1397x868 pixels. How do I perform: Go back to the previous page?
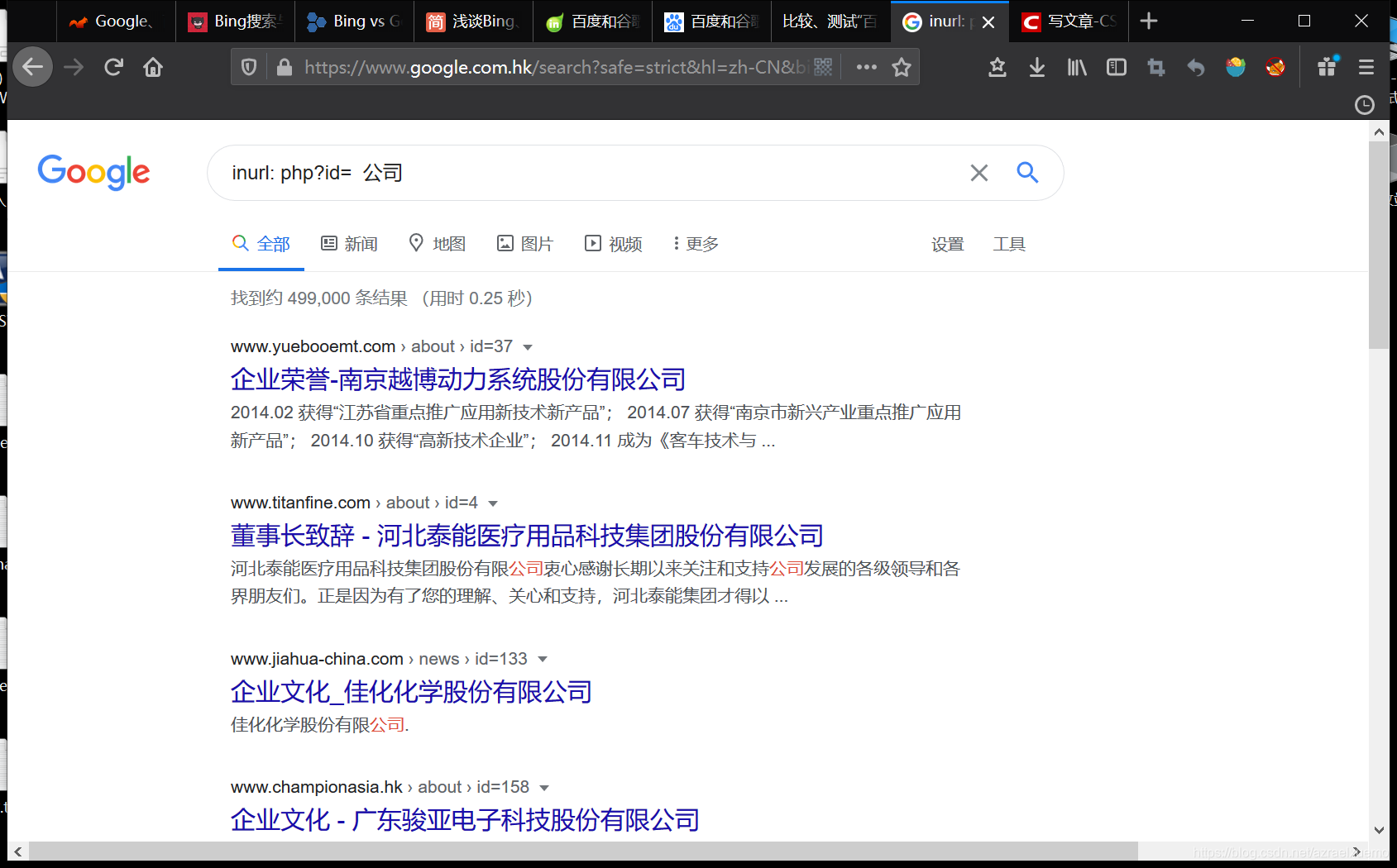33,67
